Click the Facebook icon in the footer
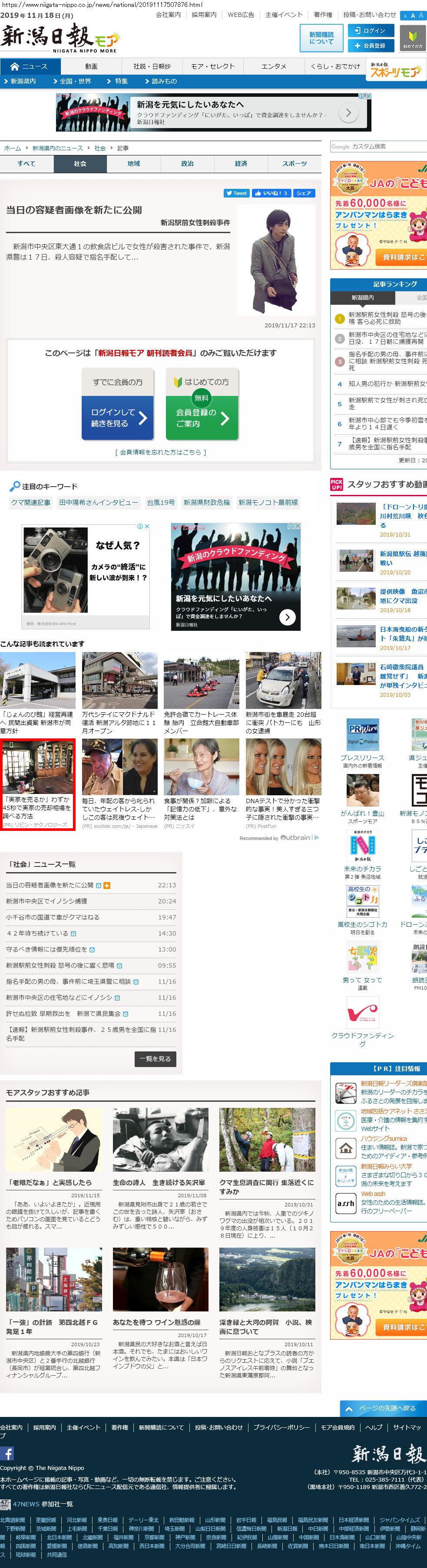The image size is (427, 1568). pos(7,1453)
